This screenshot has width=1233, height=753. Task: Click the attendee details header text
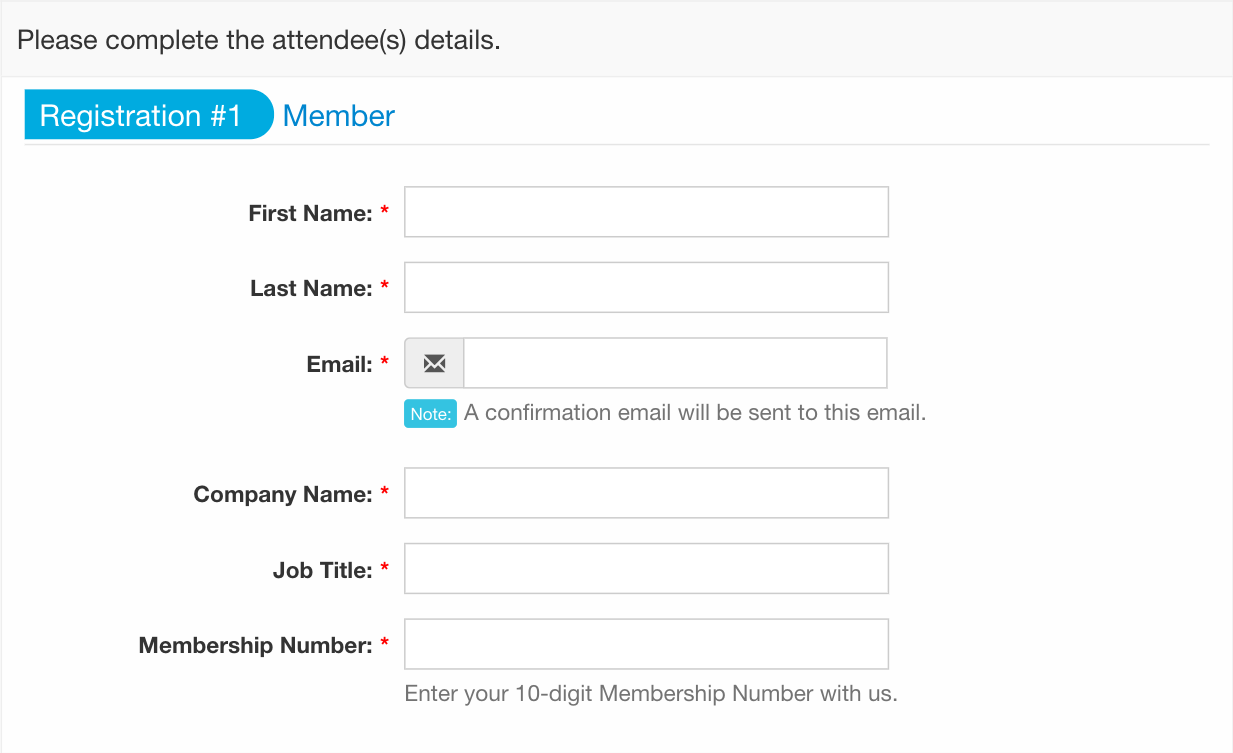coord(258,41)
